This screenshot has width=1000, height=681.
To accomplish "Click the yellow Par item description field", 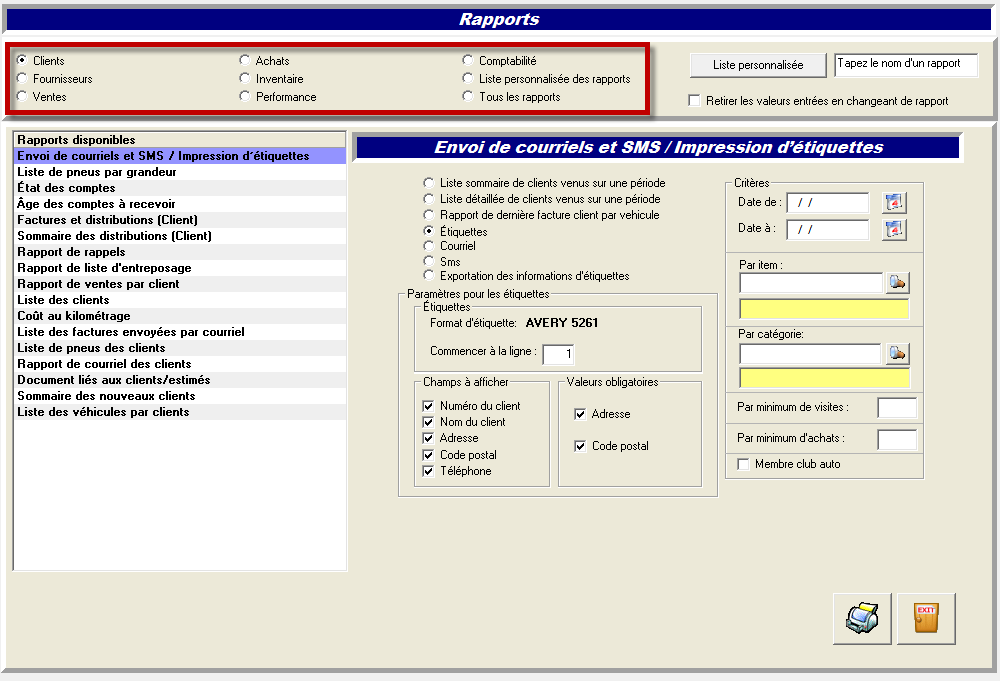I will pyautogui.click(x=824, y=309).
